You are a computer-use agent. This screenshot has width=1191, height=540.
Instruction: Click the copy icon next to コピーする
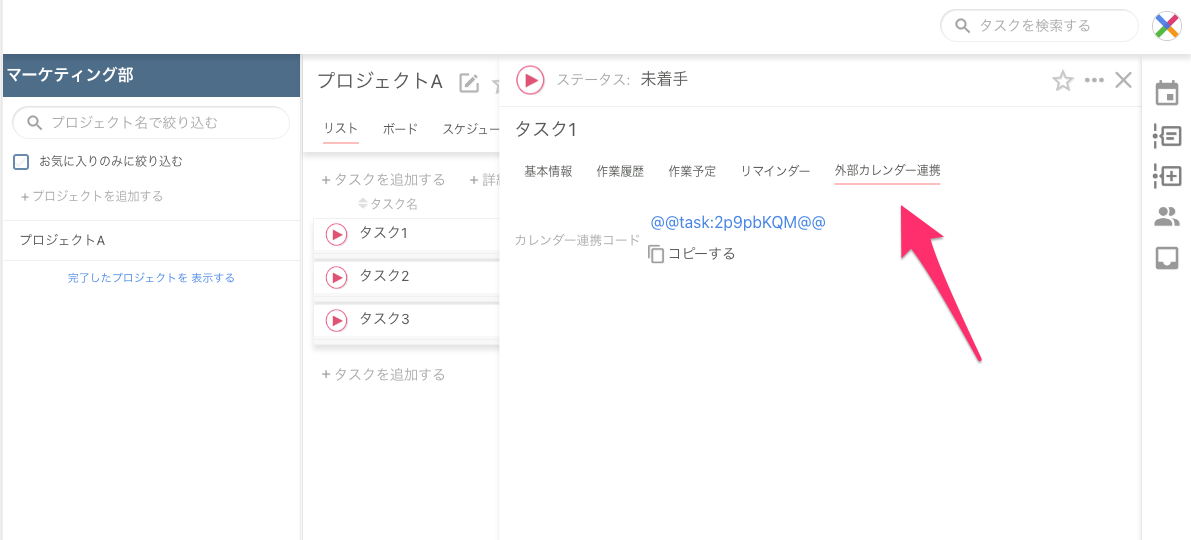click(656, 254)
